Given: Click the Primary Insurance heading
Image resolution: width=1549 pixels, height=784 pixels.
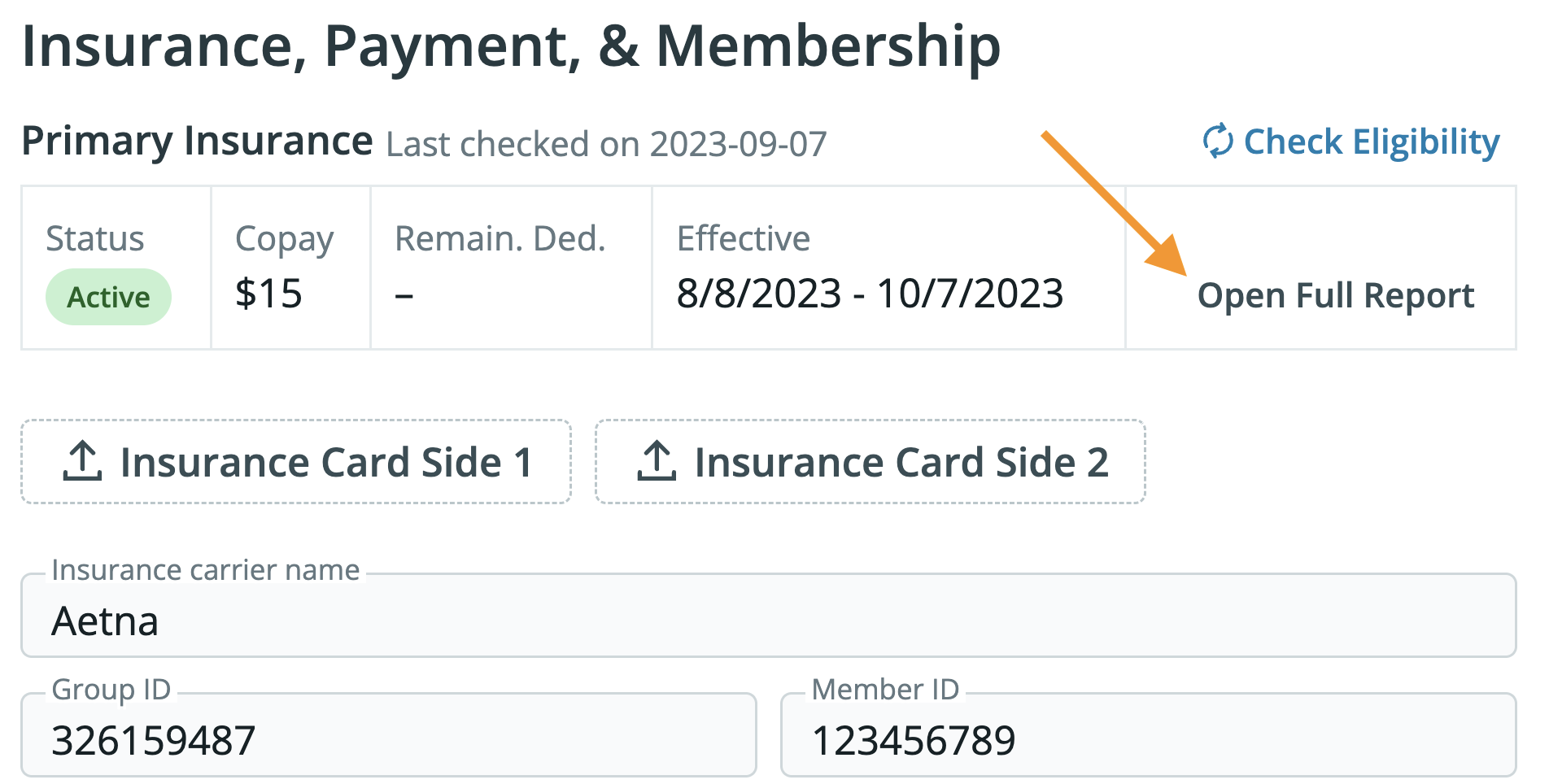Looking at the screenshot, I should [197, 141].
